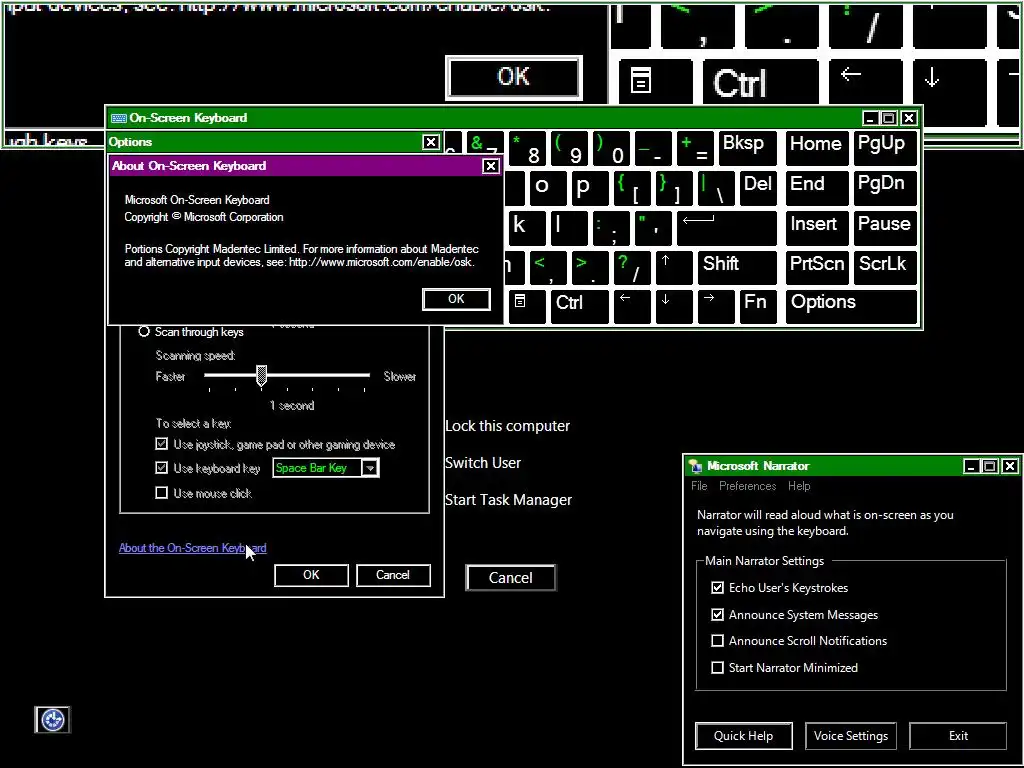Screen dimensions: 1024x768
Task: Click the Microsoft Narrator title bar icon
Action: pyautogui.click(x=696, y=466)
